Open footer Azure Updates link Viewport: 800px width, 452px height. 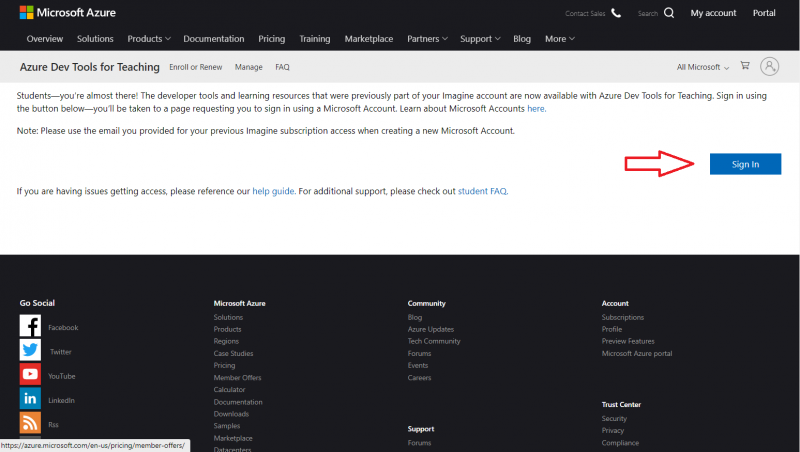click(x=431, y=330)
